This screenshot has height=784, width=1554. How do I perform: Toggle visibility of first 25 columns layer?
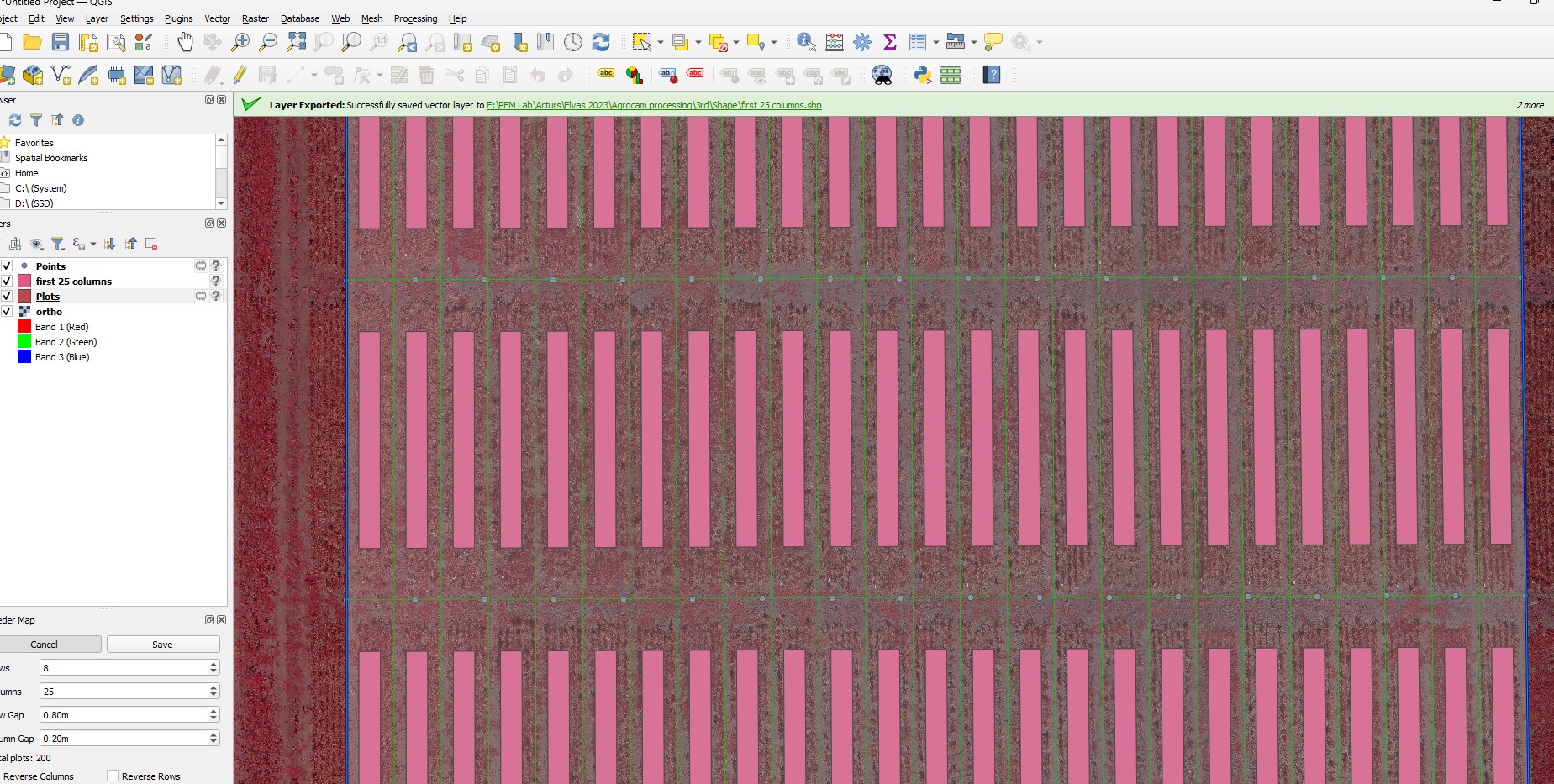coord(7,281)
